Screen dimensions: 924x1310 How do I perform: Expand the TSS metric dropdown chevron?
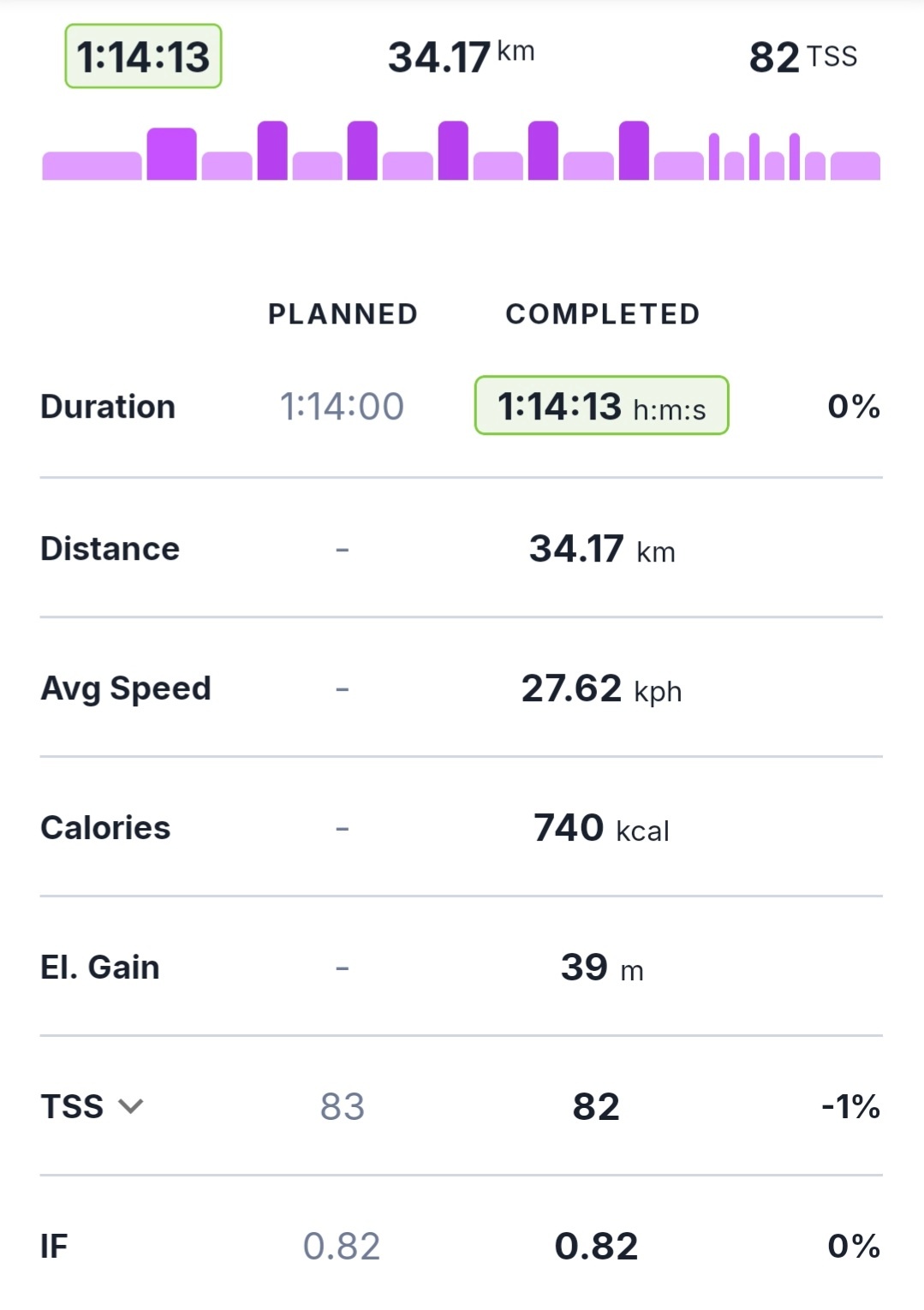[130, 1106]
